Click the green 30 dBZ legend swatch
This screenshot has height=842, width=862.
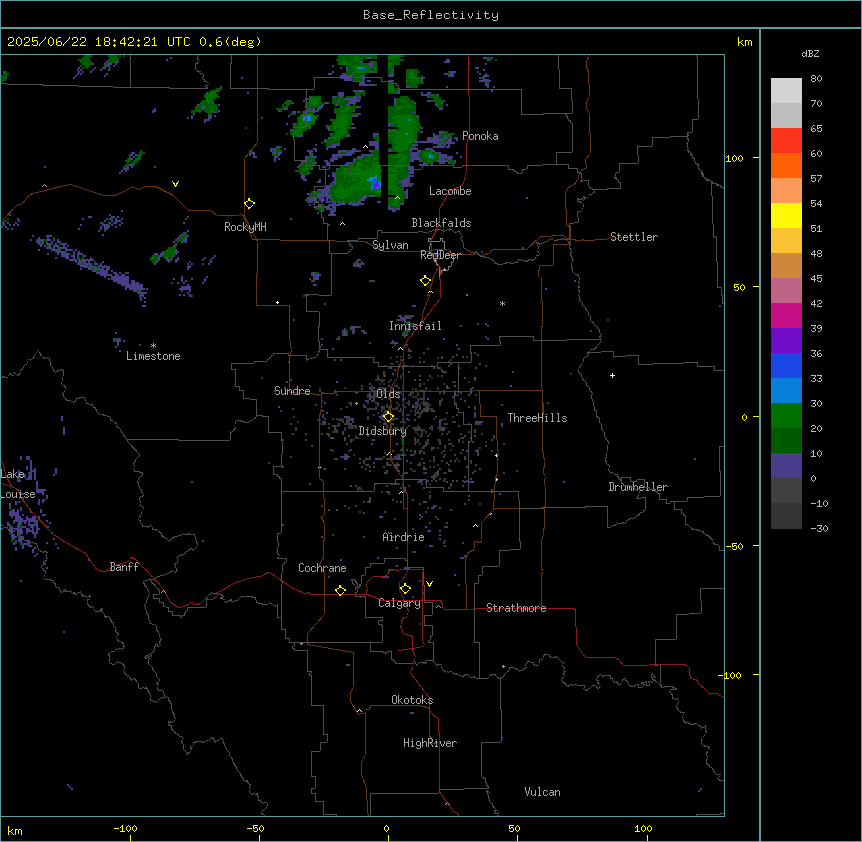coord(786,416)
